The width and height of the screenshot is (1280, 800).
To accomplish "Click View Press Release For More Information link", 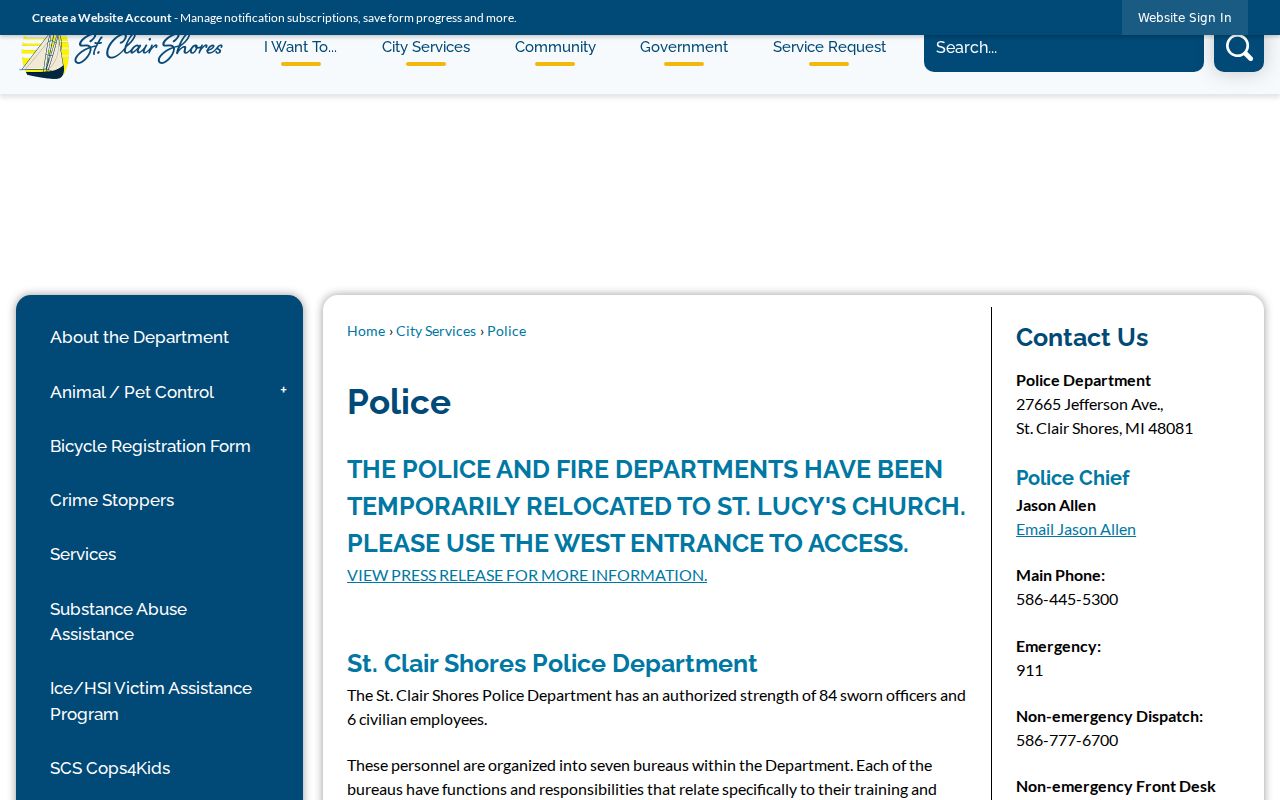I will click(527, 575).
